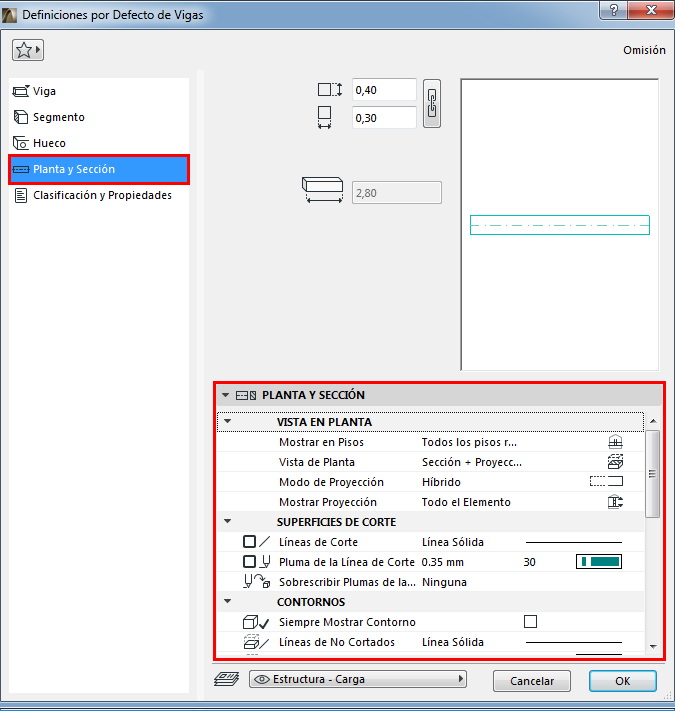Click the scroll down arrow of settings list
The image size is (675, 711).
click(653, 647)
